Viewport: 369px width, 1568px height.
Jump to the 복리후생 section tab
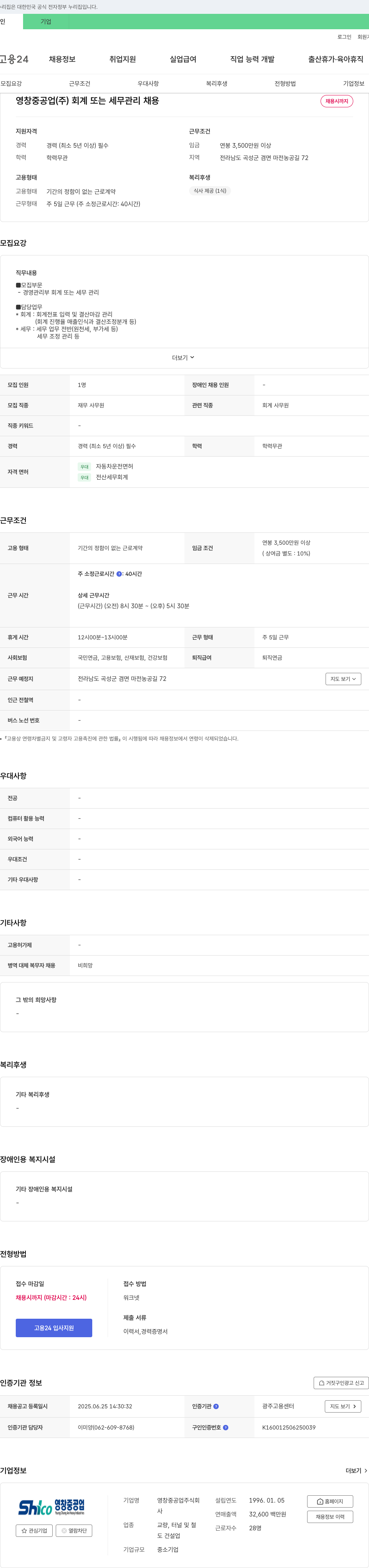coord(216,83)
